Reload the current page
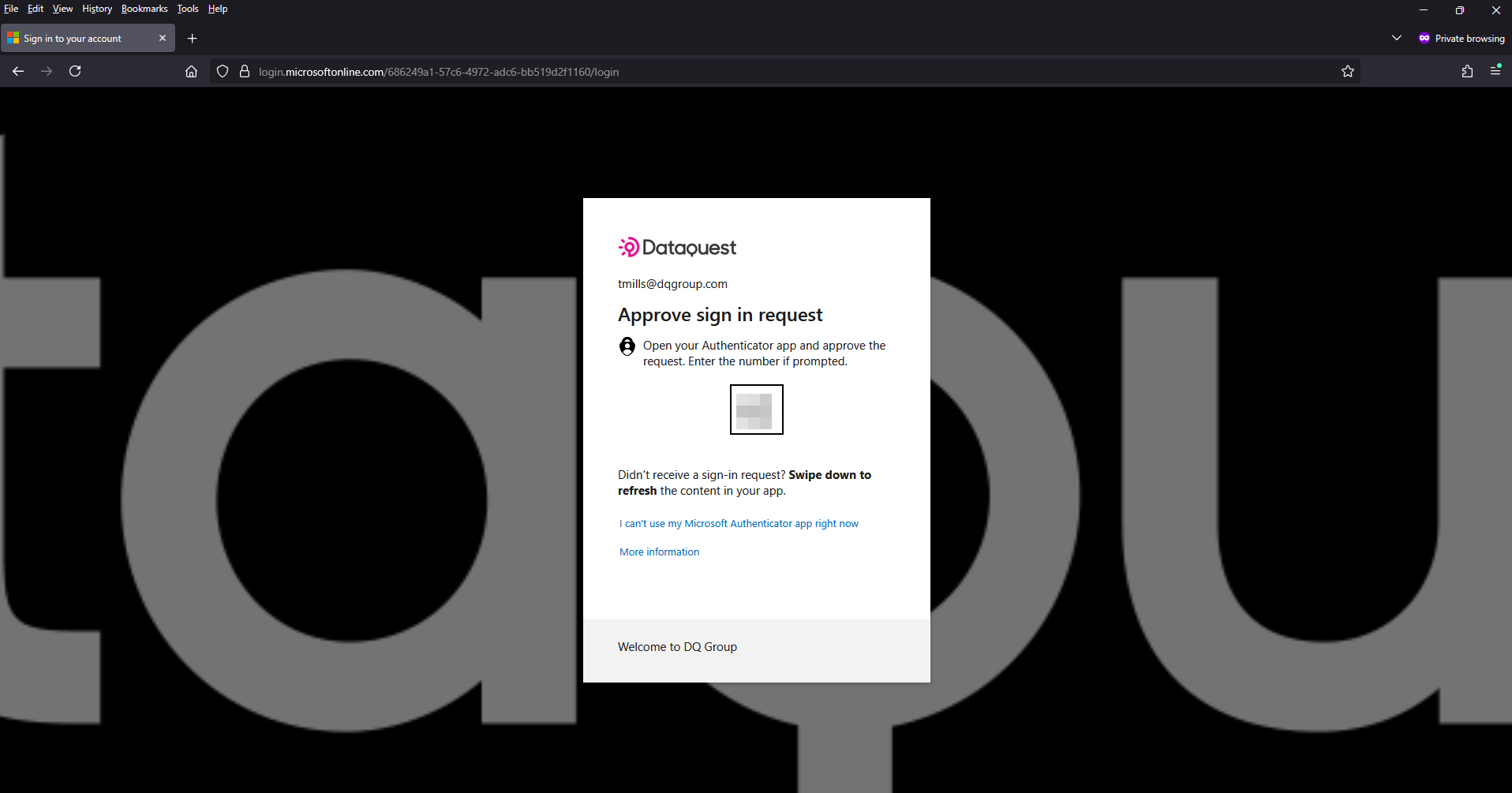The image size is (1512, 793). pyautogui.click(x=75, y=71)
